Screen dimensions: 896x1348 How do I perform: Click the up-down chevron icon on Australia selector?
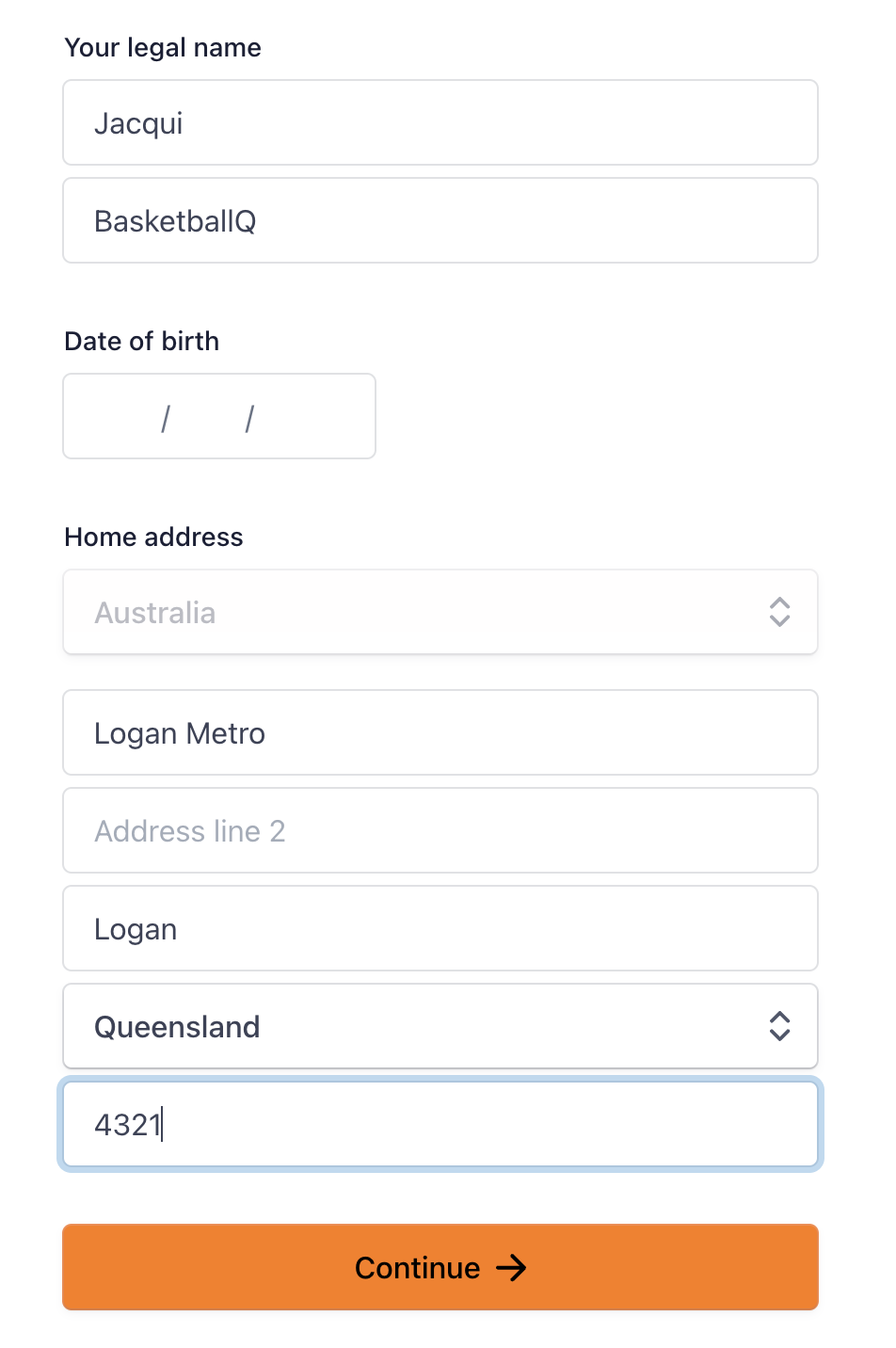point(779,612)
